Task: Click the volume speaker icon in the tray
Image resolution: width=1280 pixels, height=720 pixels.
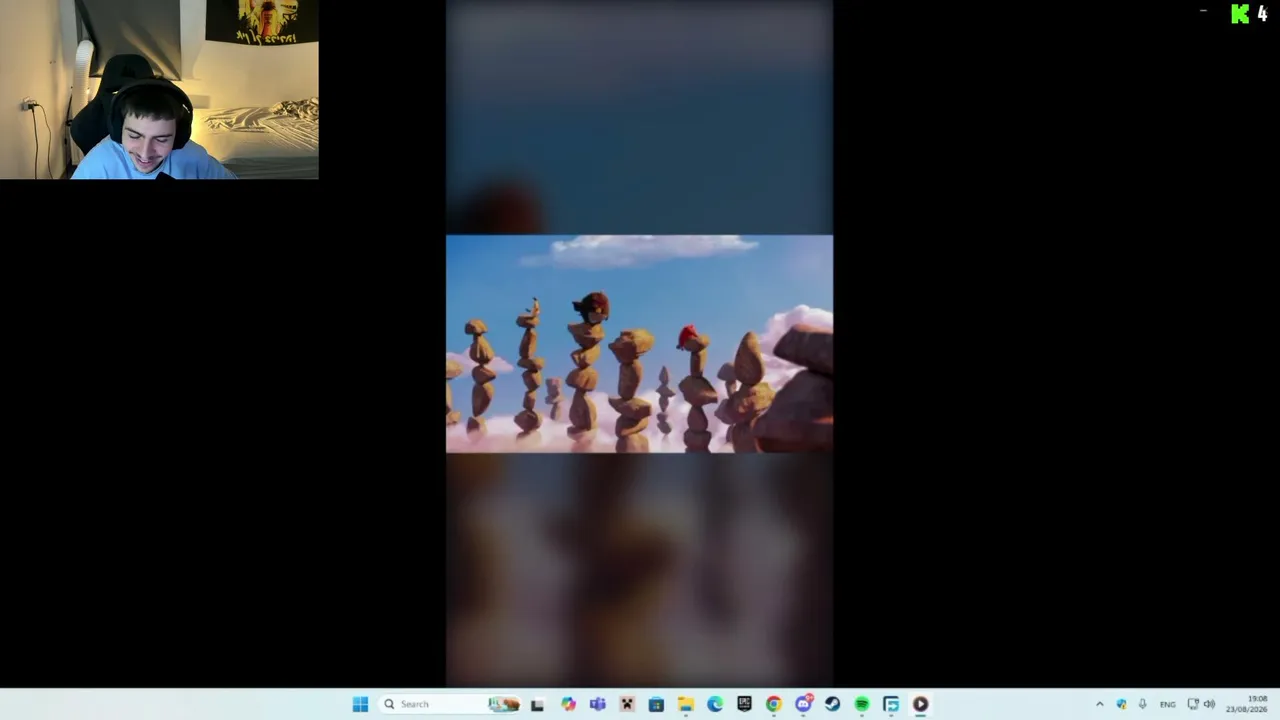Action: pyautogui.click(x=1209, y=704)
